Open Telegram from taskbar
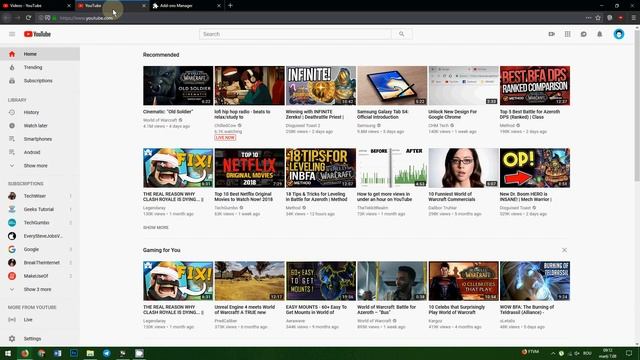This screenshot has height=360, width=640. 107,353
